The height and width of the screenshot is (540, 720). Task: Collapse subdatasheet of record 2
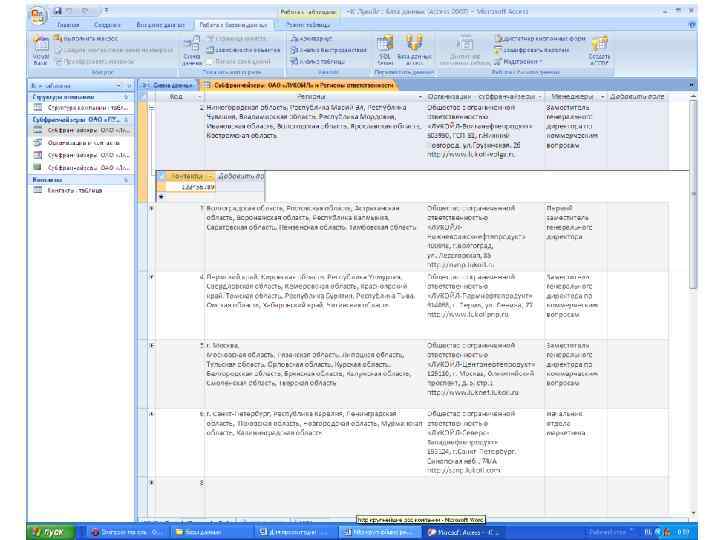point(152,108)
